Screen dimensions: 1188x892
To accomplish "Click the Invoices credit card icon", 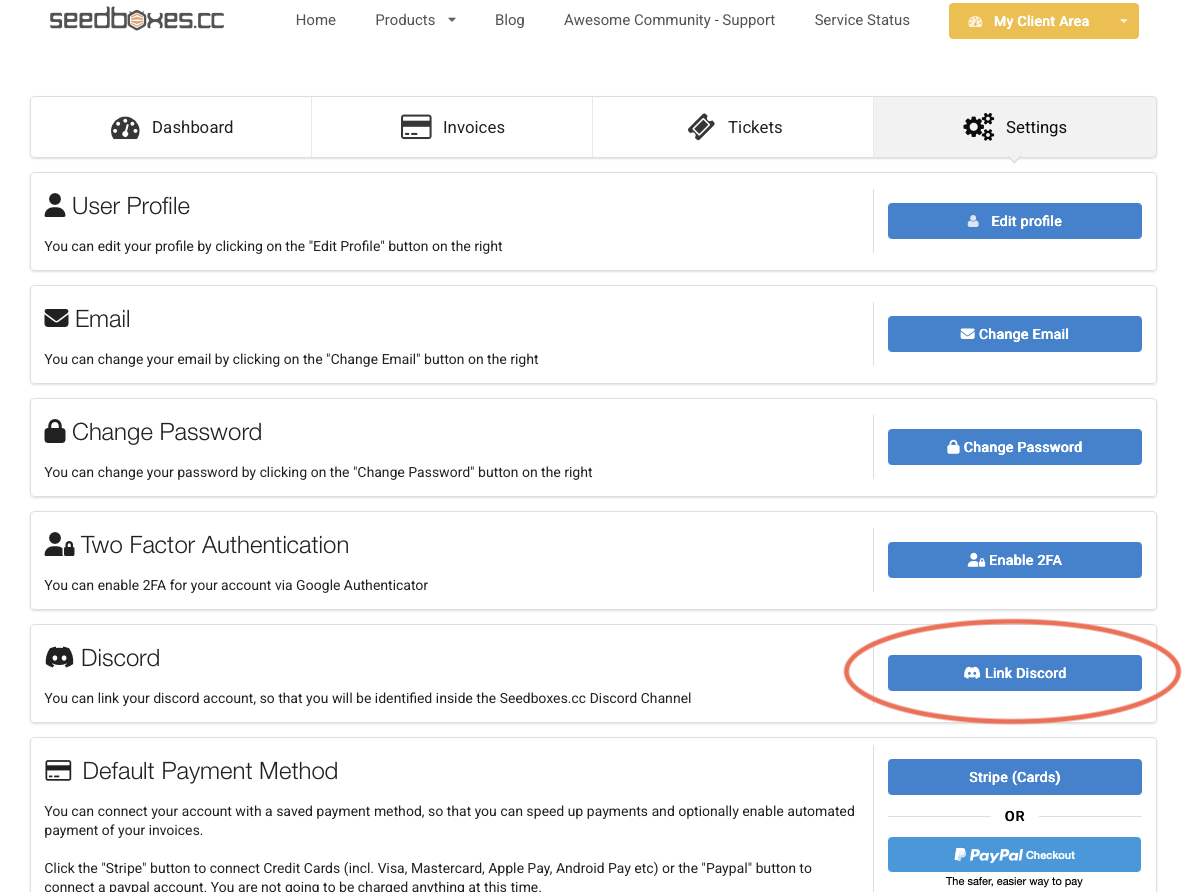I will (x=415, y=128).
